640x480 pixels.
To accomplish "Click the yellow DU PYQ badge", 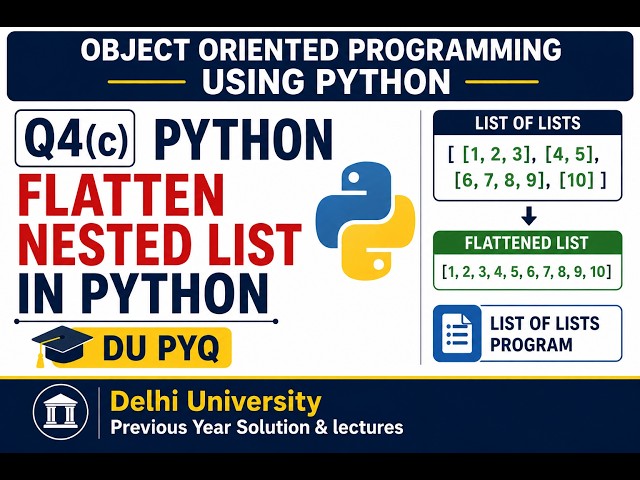I will click(x=142, y=348).
